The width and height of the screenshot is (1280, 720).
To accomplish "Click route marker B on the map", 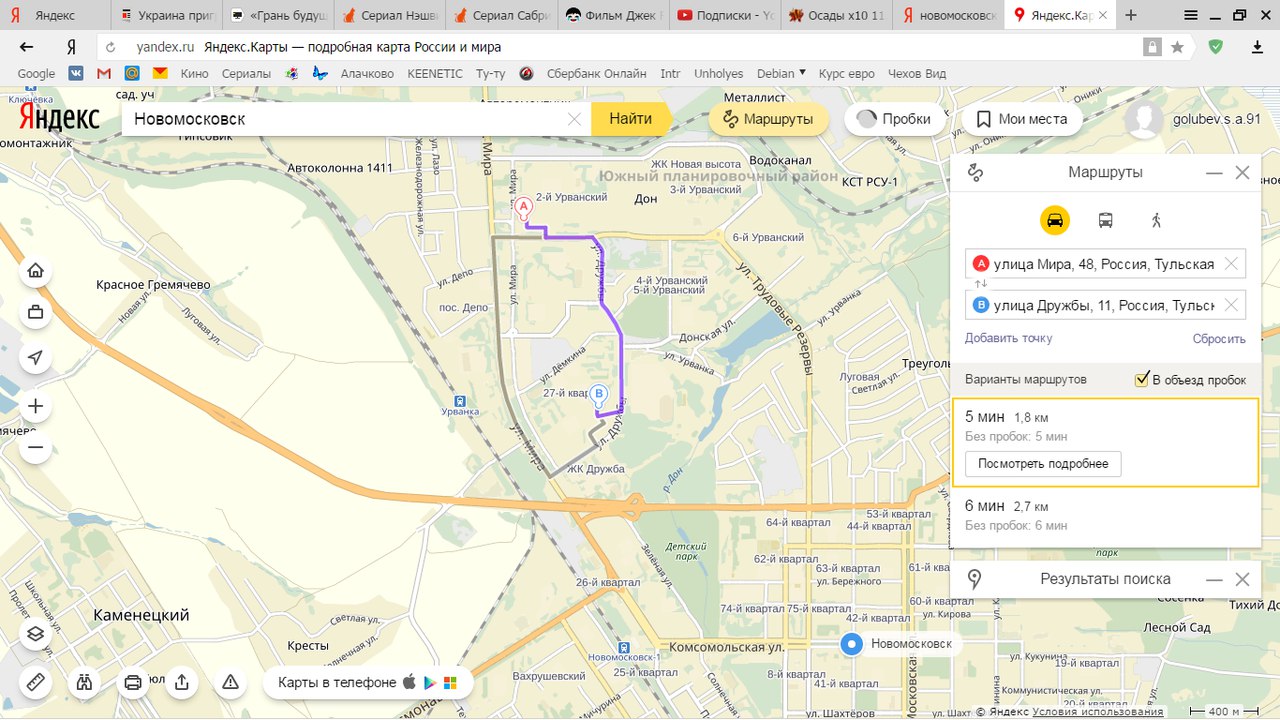I will pos(598,395).
